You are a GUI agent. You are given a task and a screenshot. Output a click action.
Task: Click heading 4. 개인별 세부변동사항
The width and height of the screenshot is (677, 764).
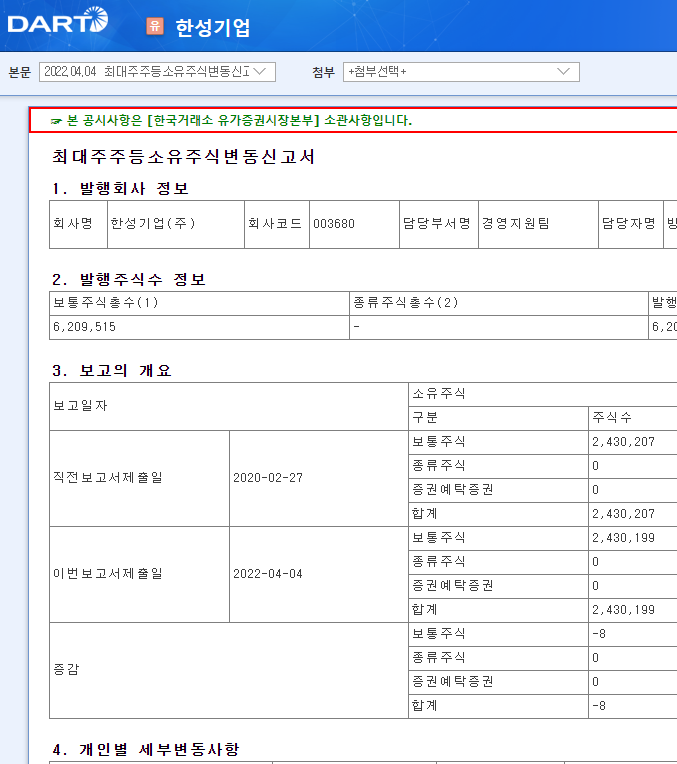[146, 749]
